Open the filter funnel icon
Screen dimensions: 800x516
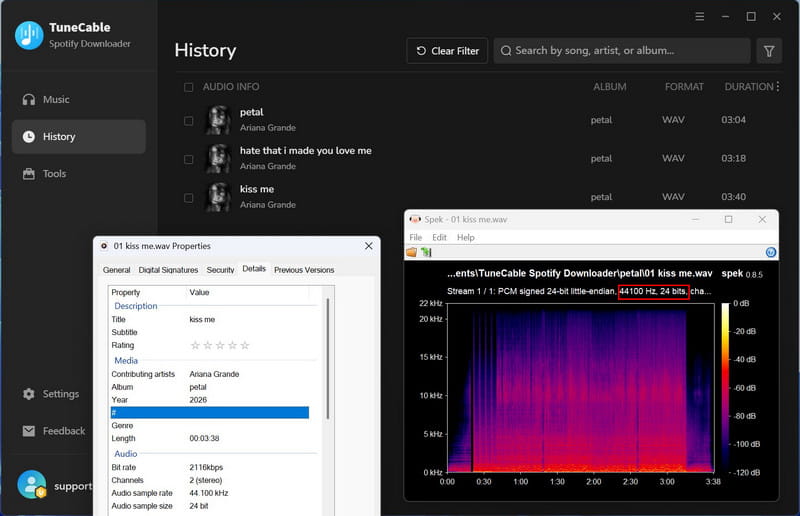[769, 51]
